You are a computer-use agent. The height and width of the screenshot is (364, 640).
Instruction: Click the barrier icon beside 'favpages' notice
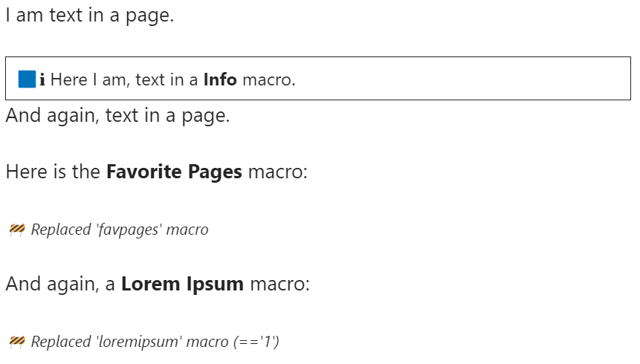17,230
